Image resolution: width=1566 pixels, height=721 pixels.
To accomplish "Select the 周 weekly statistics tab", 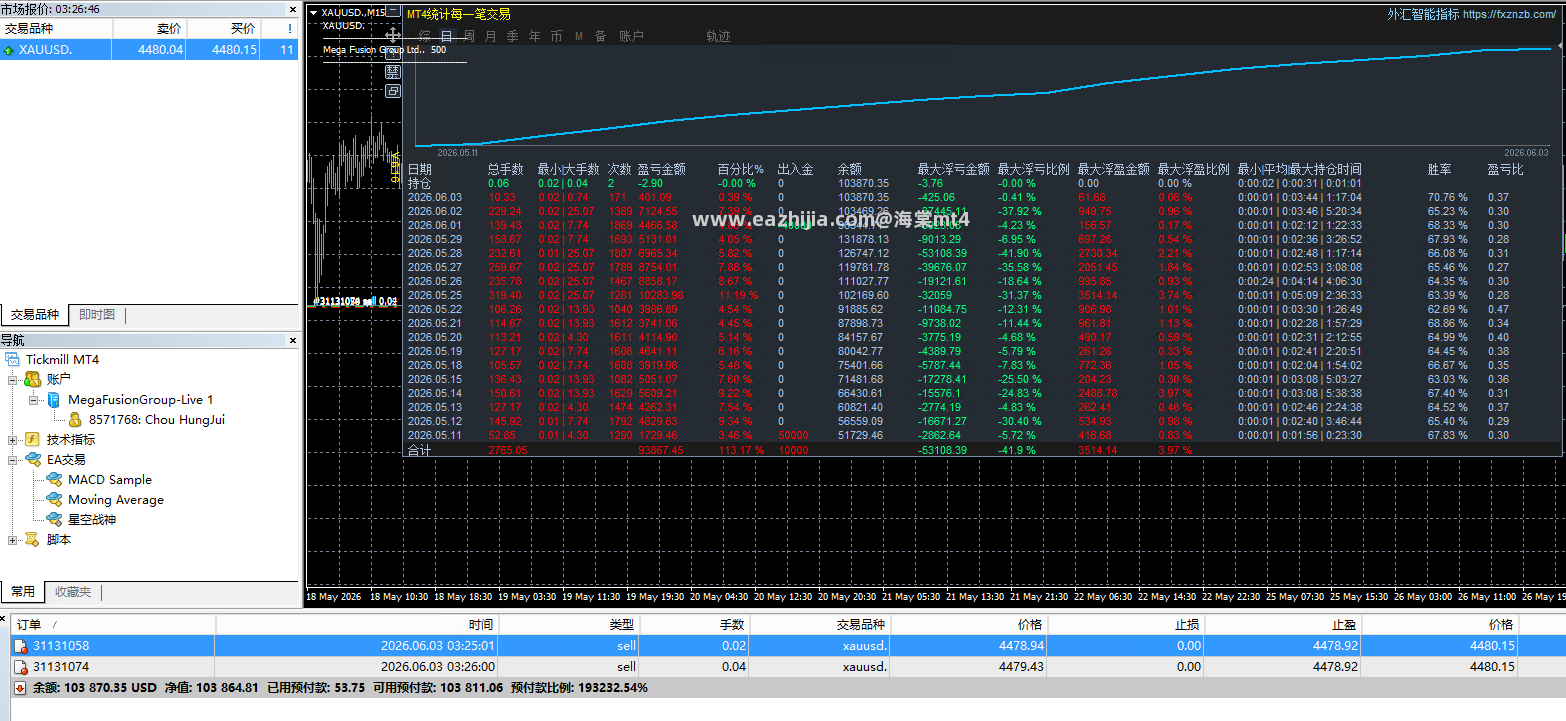I will coord(469,36).
